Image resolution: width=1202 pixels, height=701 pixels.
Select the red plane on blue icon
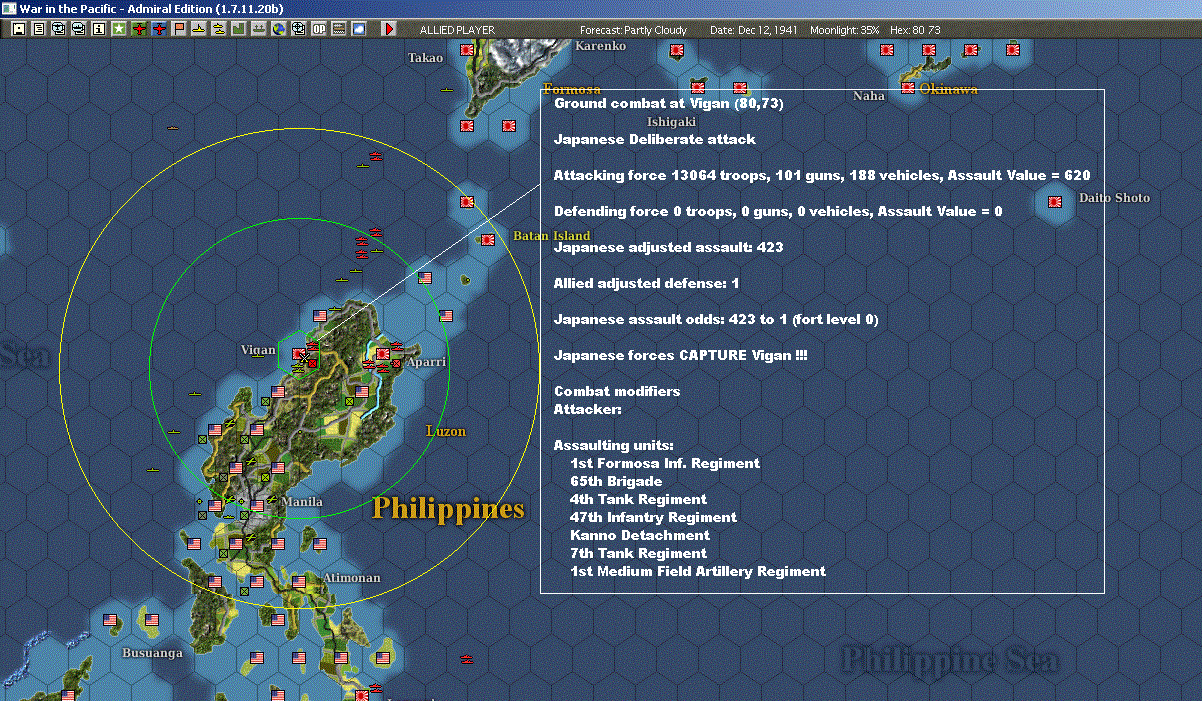(159, 29)
